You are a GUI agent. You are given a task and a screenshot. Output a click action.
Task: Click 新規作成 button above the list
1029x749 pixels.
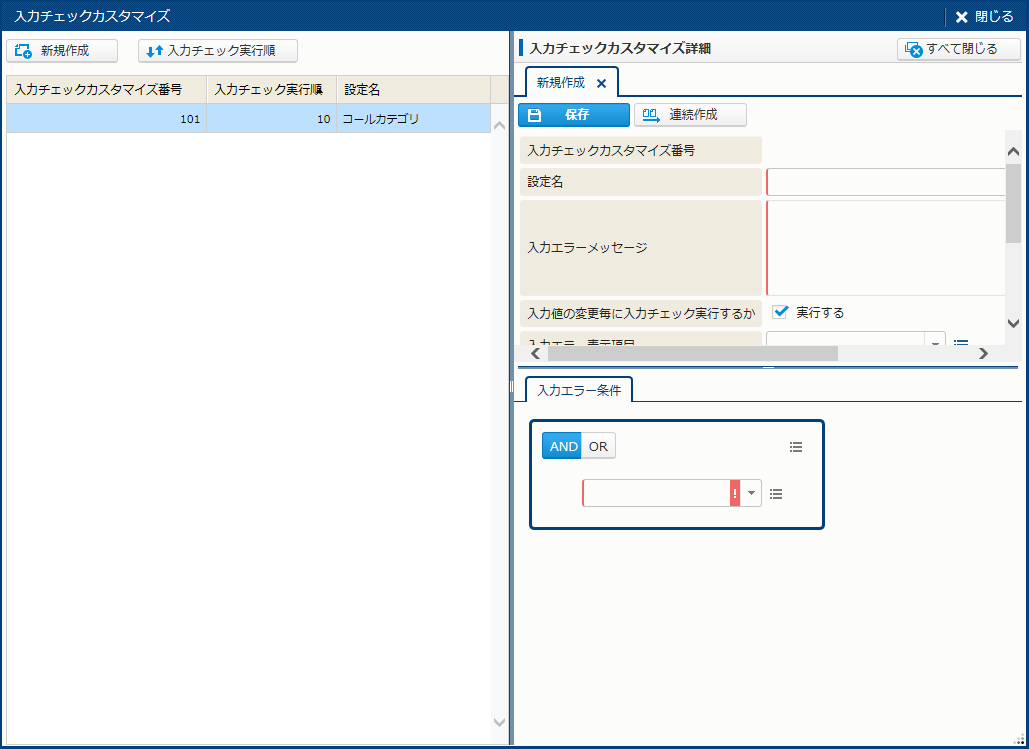[x=62, y=51]
